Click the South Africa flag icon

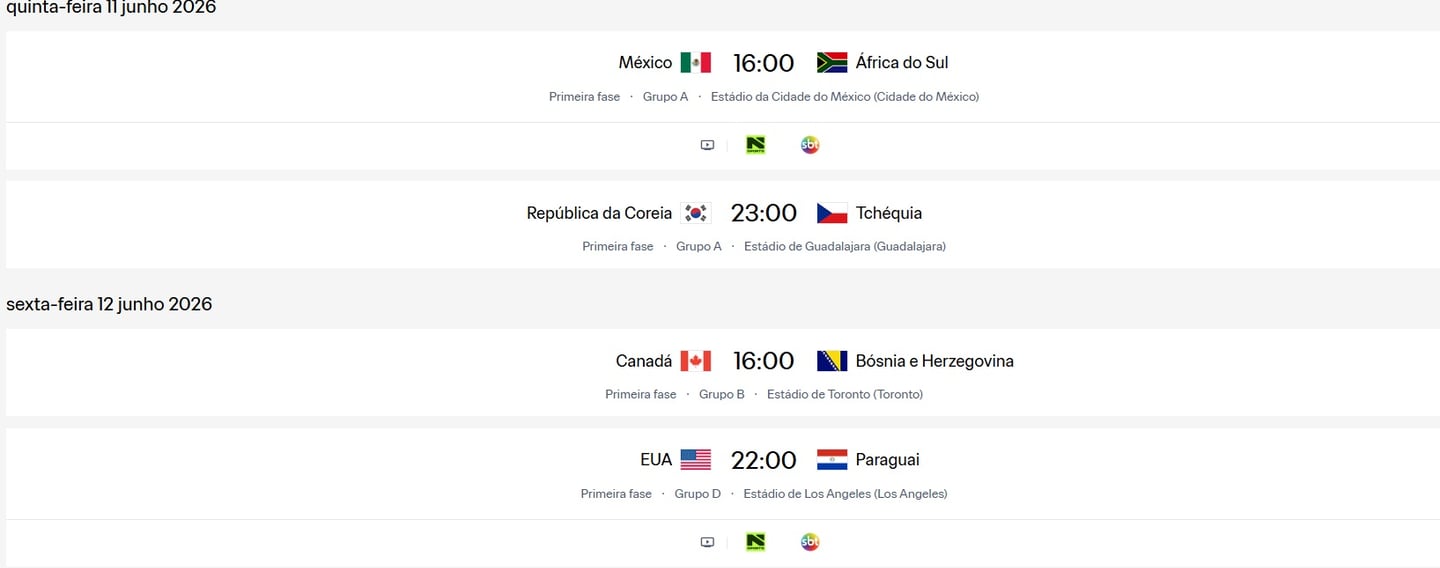click(832, 63)
